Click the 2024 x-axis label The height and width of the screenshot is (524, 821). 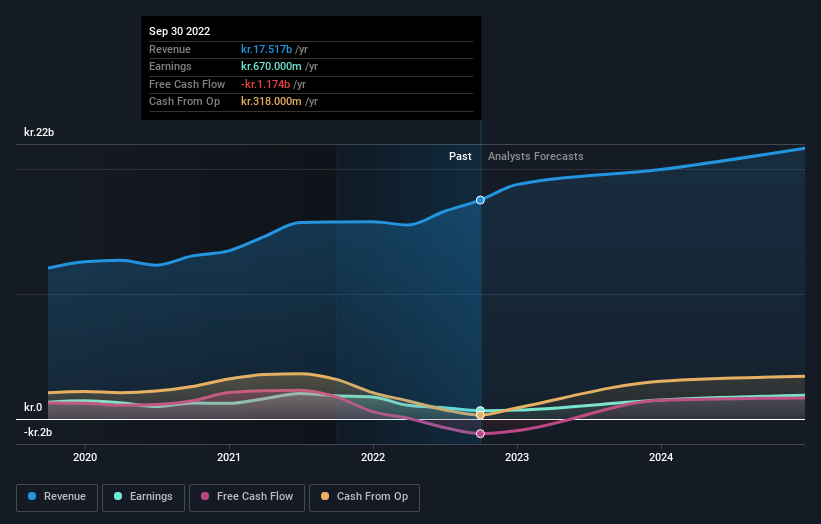661,457
